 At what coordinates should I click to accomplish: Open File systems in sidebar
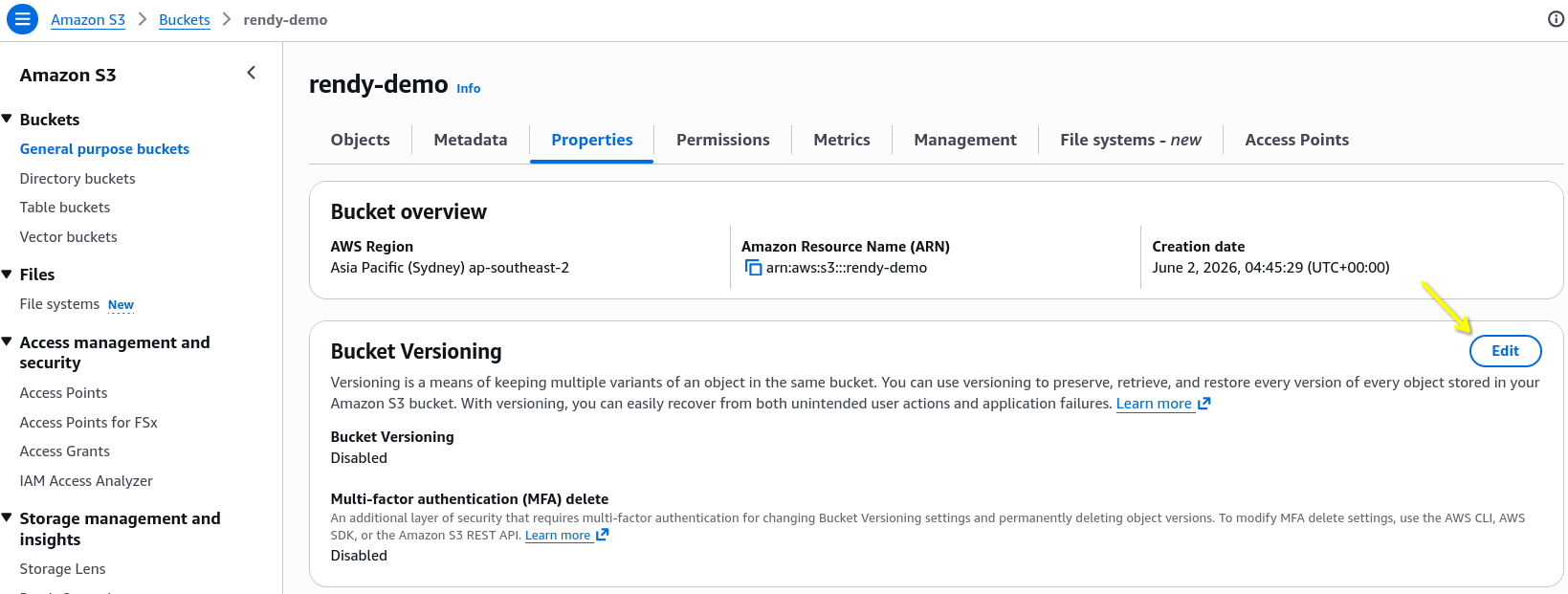point(59,304)
